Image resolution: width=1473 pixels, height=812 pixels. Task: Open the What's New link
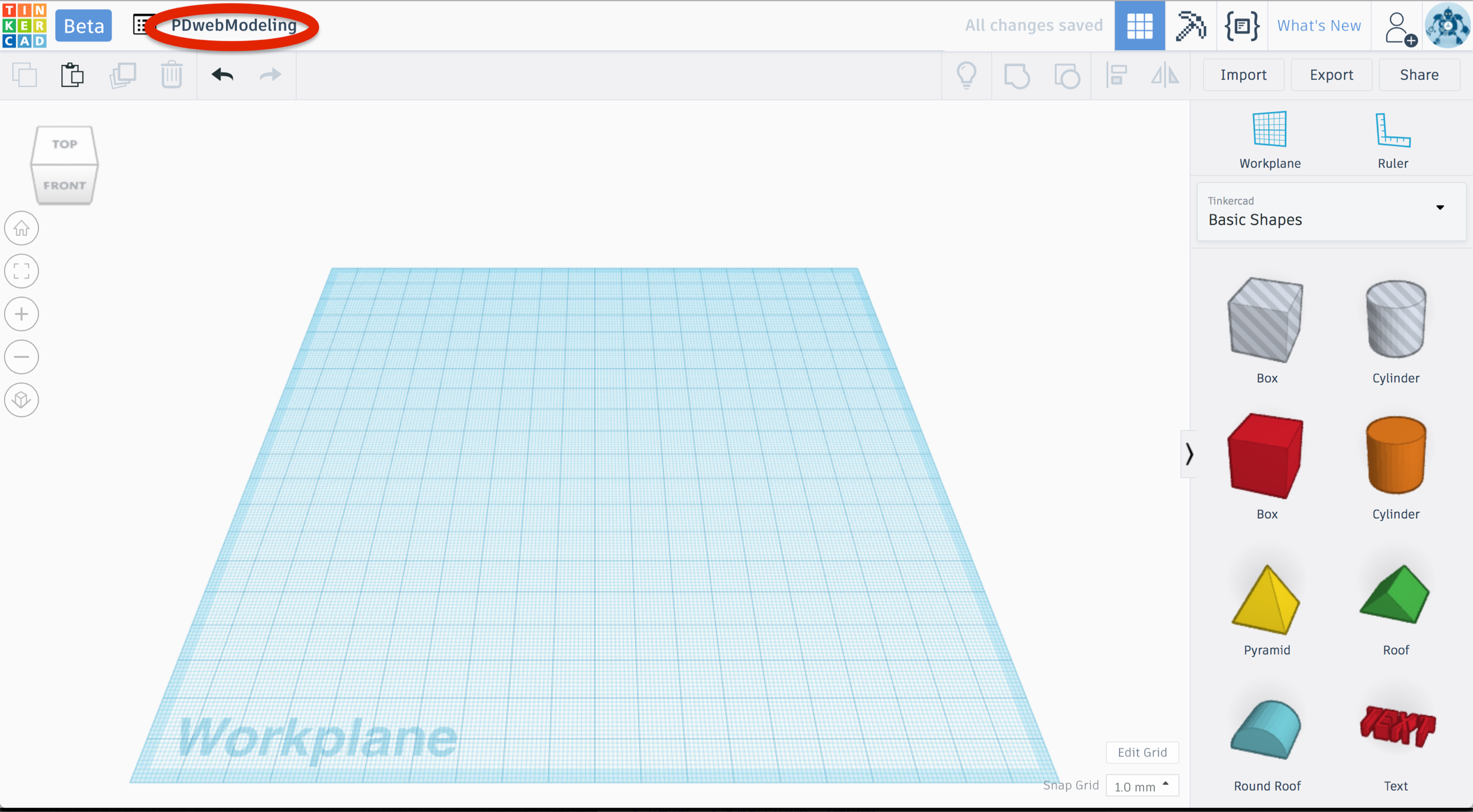click(1319, 26)
